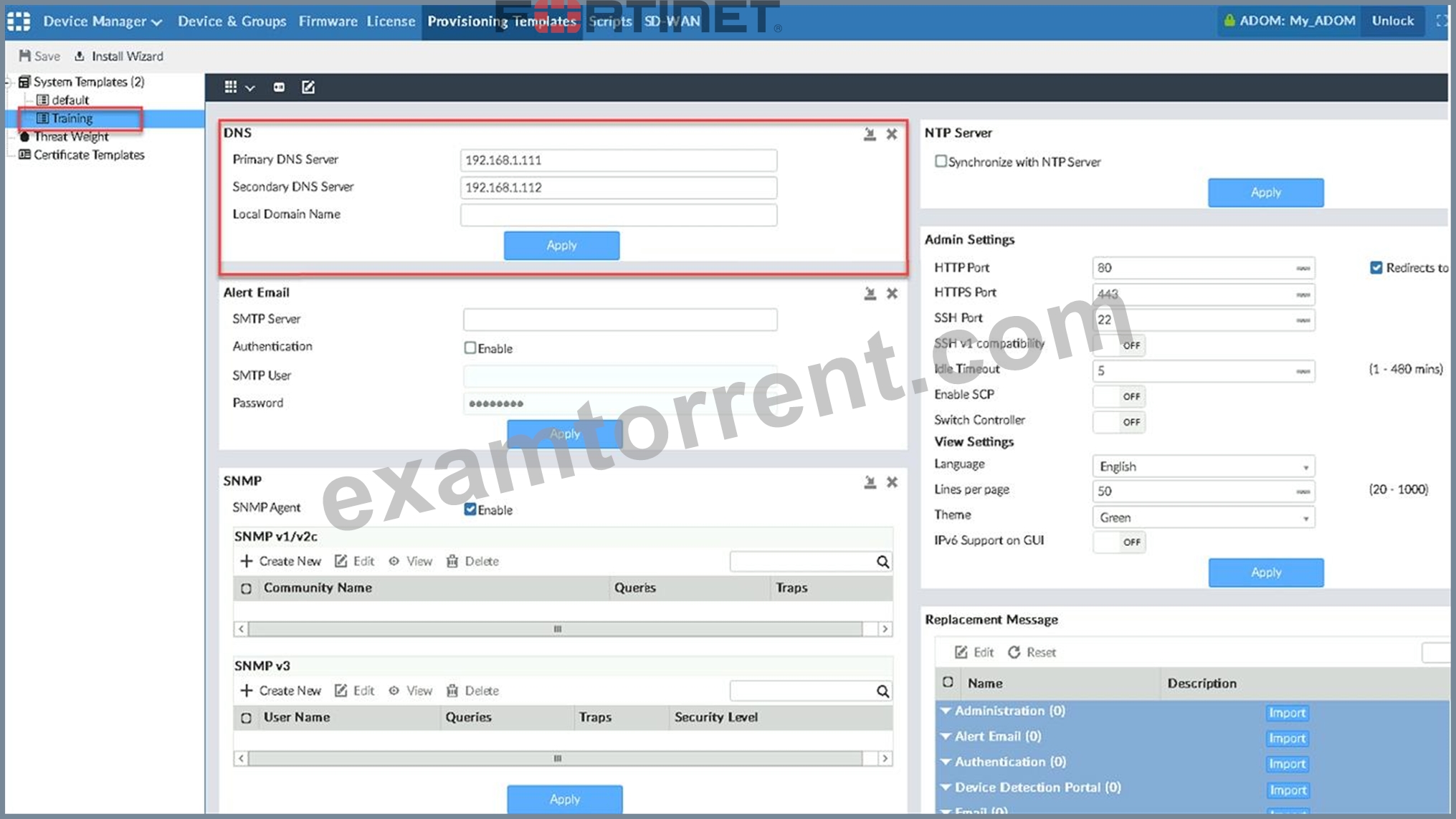Close the Alert Email widget

click(892, 294)
